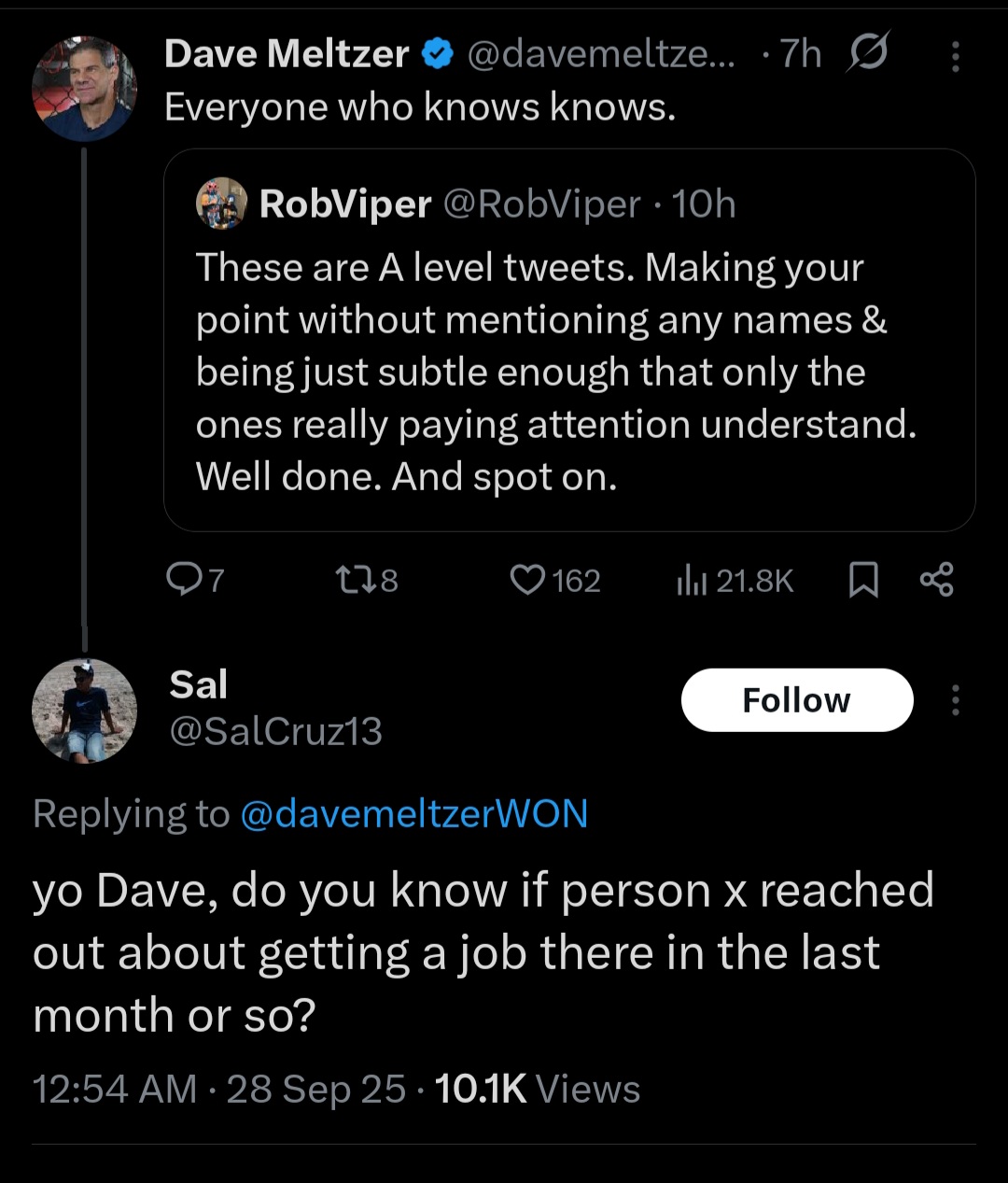Bookmark Dave Meltzer's tweet
This screenshot has width=1008, height=1183.
click(x=863, y=581)
